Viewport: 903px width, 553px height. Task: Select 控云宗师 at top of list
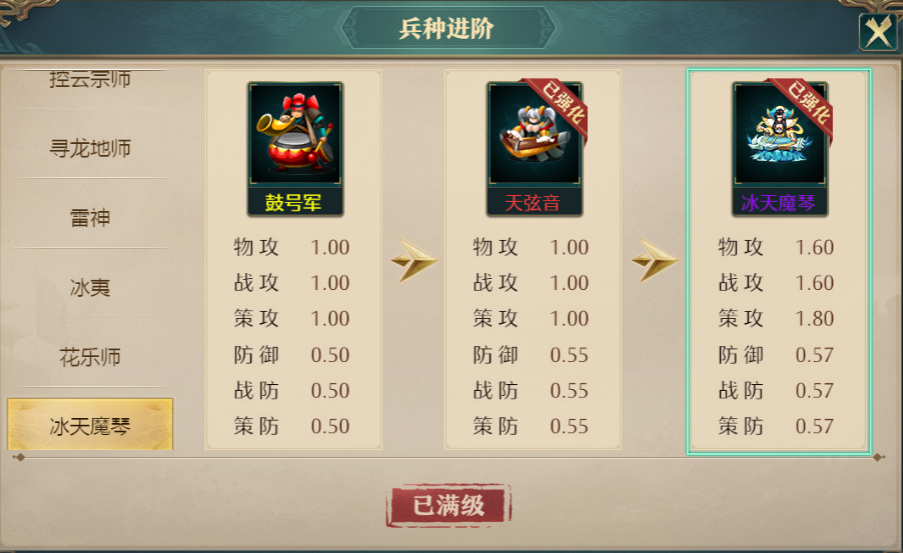pos(90,79)
